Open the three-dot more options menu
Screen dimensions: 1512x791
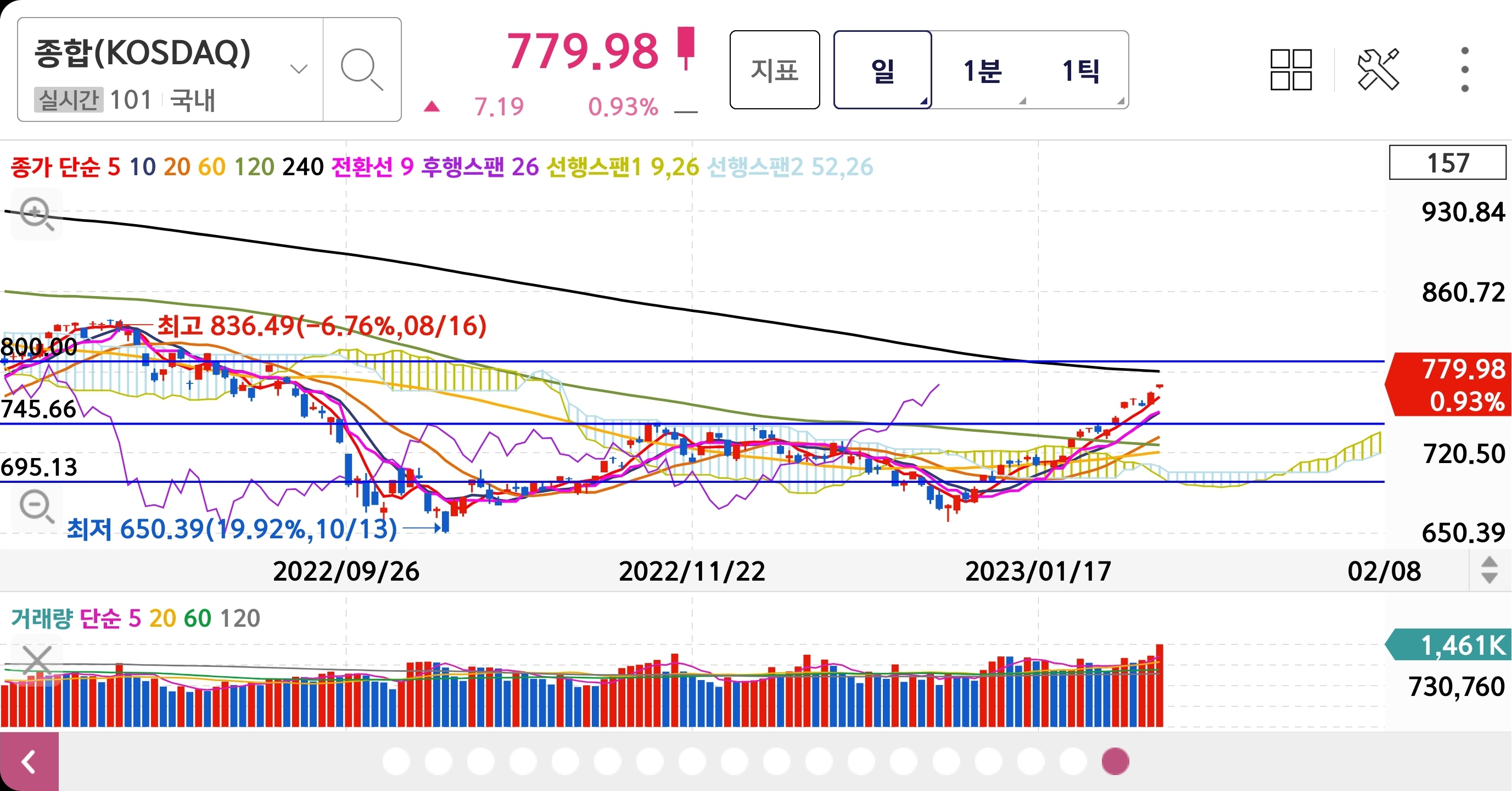(x=1464, y=70)
